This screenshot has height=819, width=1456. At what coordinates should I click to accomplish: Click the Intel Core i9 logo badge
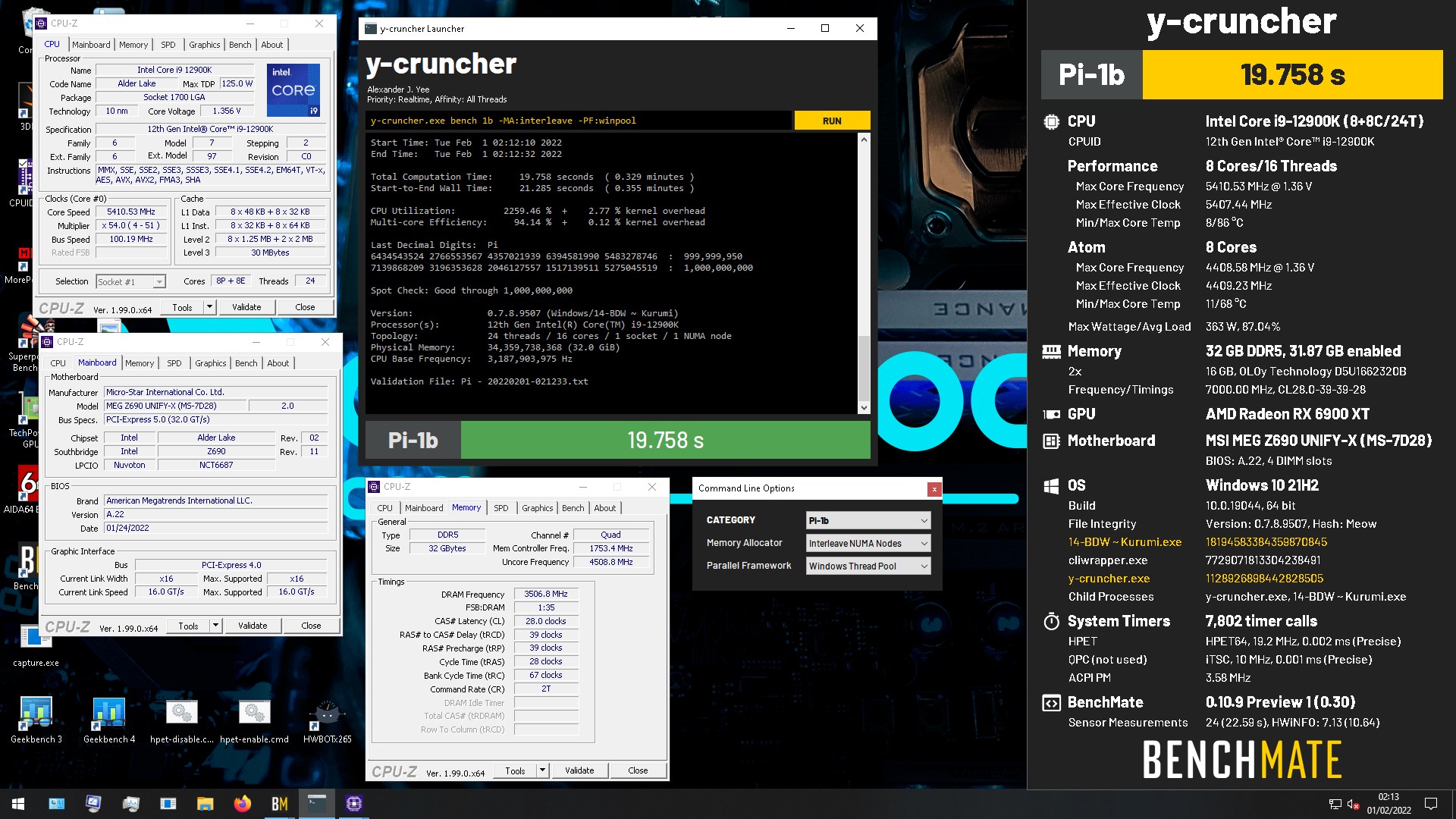293,89
